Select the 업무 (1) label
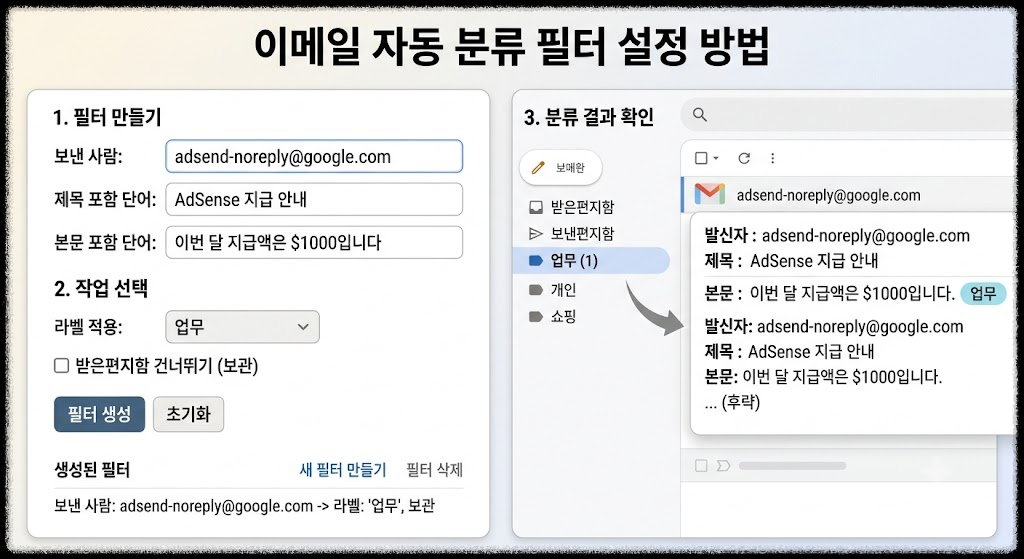The width and height of the screenshot is (1024, 559). [x=591, y=261]
